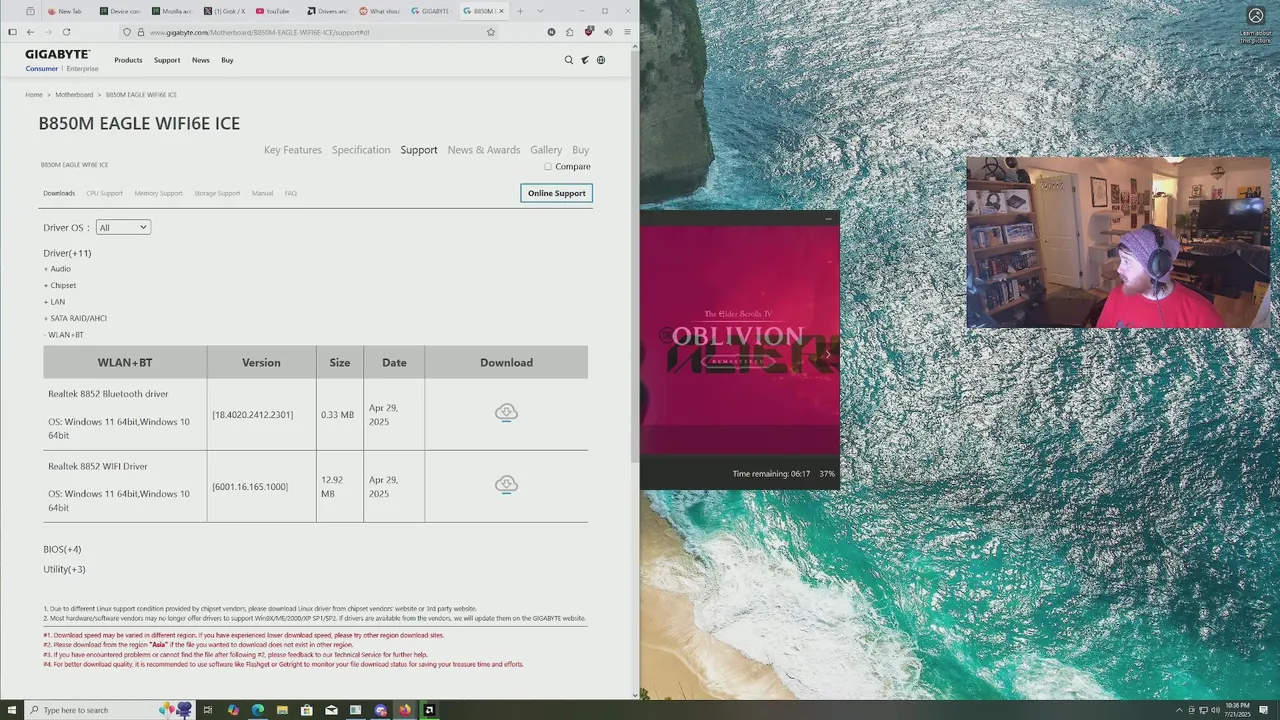Open File Explorer from the taskbar
This screenshot has height=720, width=1280.
(282, 710)
